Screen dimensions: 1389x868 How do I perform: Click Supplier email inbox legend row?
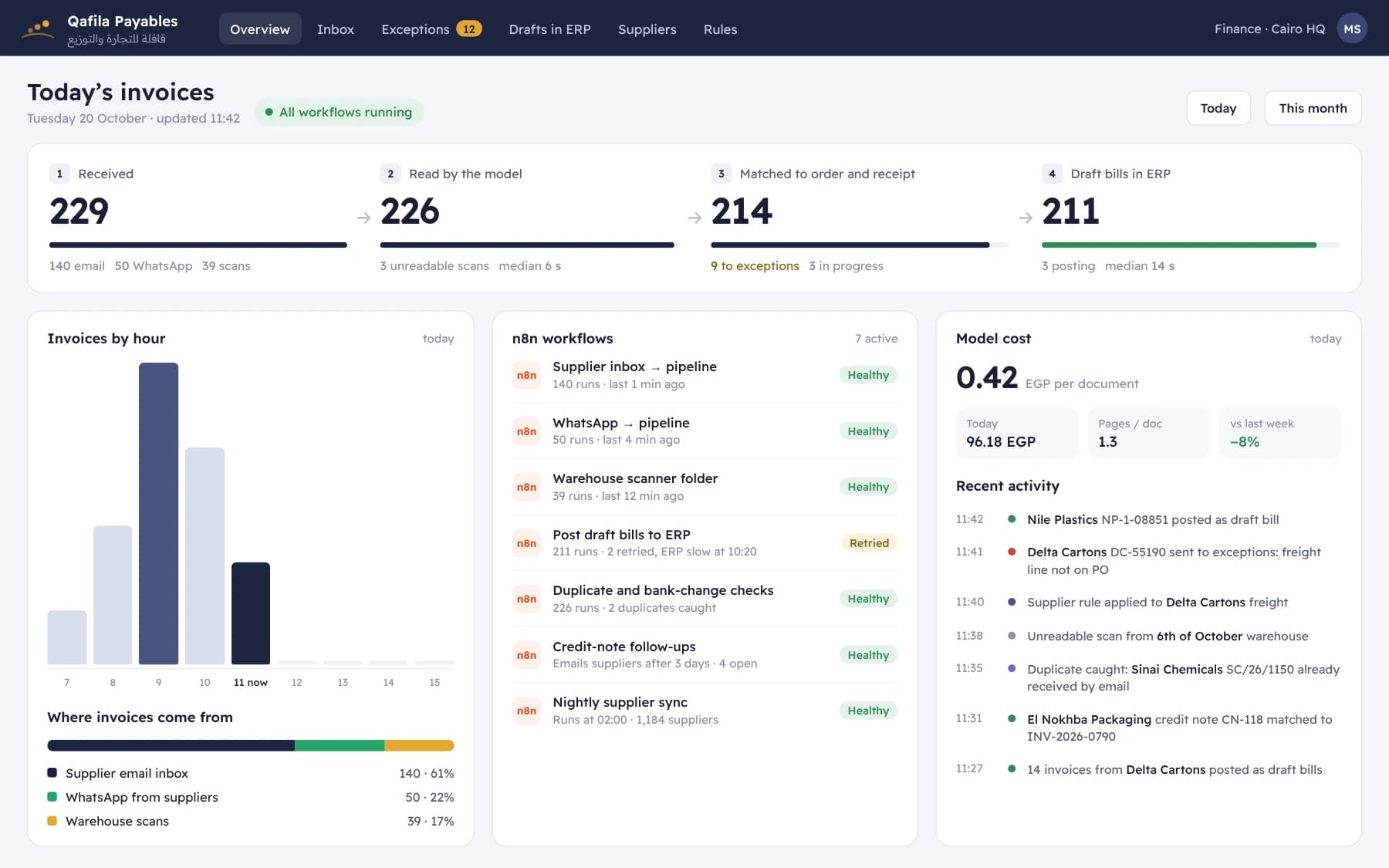251,773
